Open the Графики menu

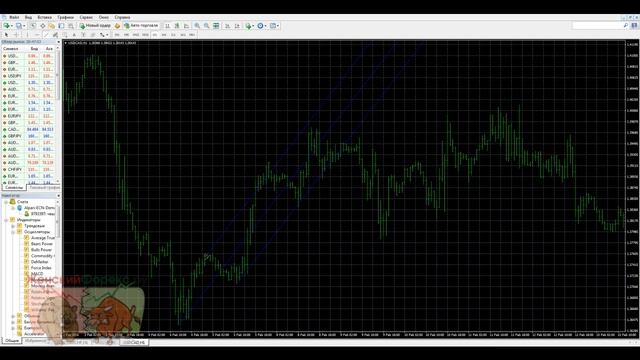pos(65,18)
